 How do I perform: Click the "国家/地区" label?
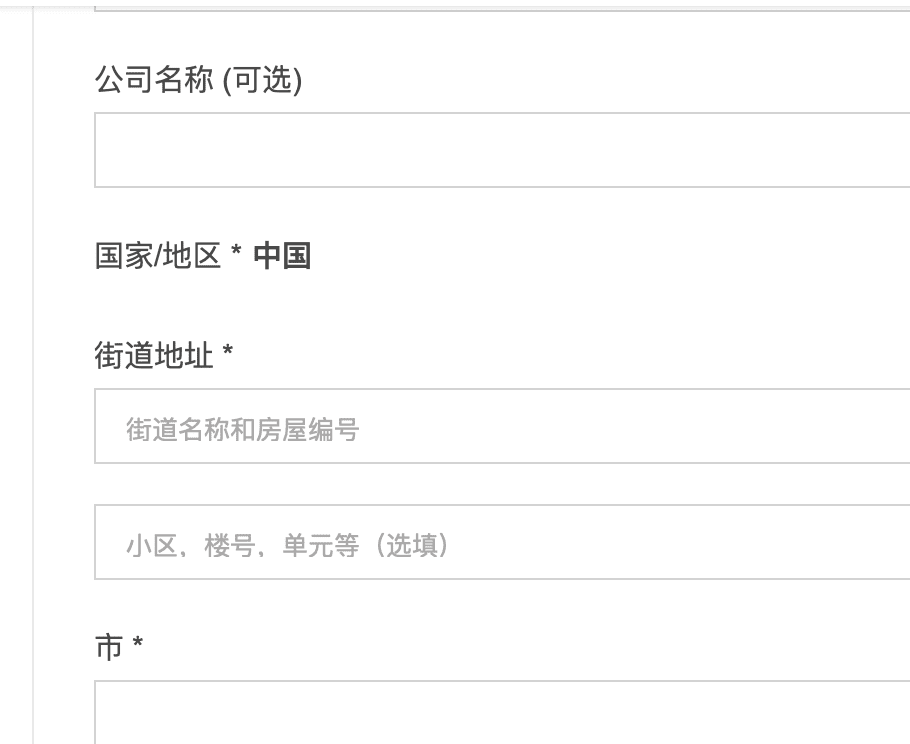(x=157, y=257)
